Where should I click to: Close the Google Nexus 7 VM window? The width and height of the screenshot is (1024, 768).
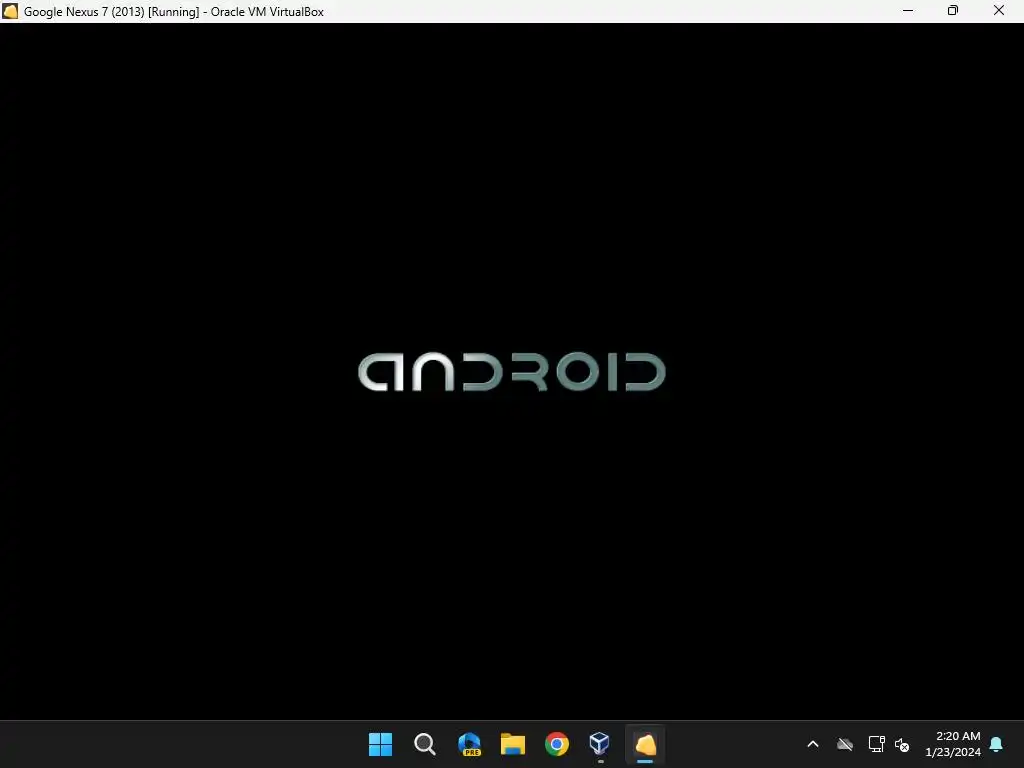point(999,10)
